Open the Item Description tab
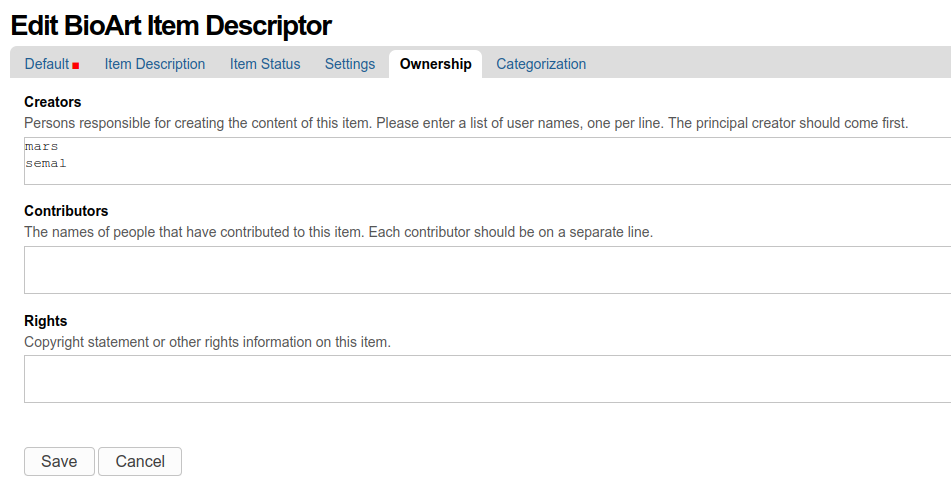This screenshot has height=495, width=951. coord(155,64)
